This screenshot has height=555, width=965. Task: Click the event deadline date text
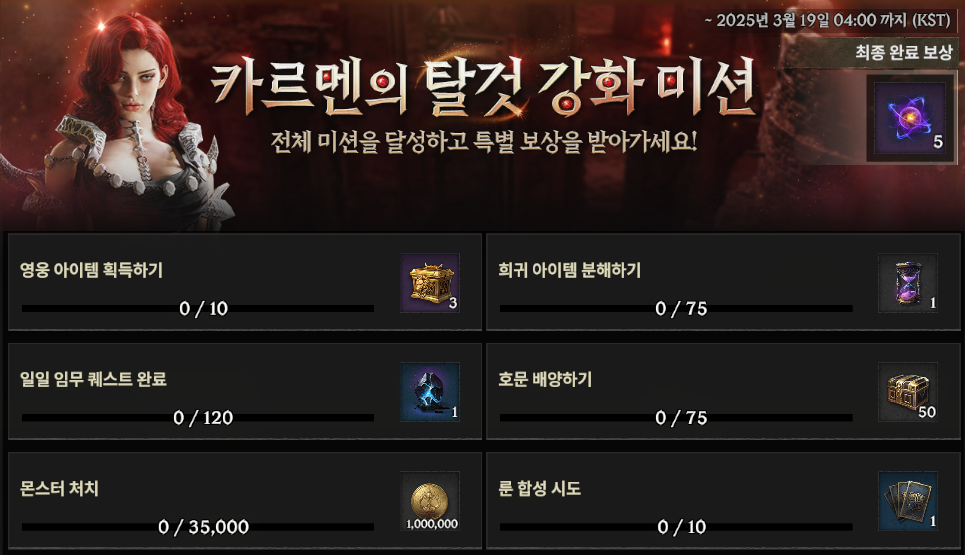pyautogui.click(x=828, y=20)
